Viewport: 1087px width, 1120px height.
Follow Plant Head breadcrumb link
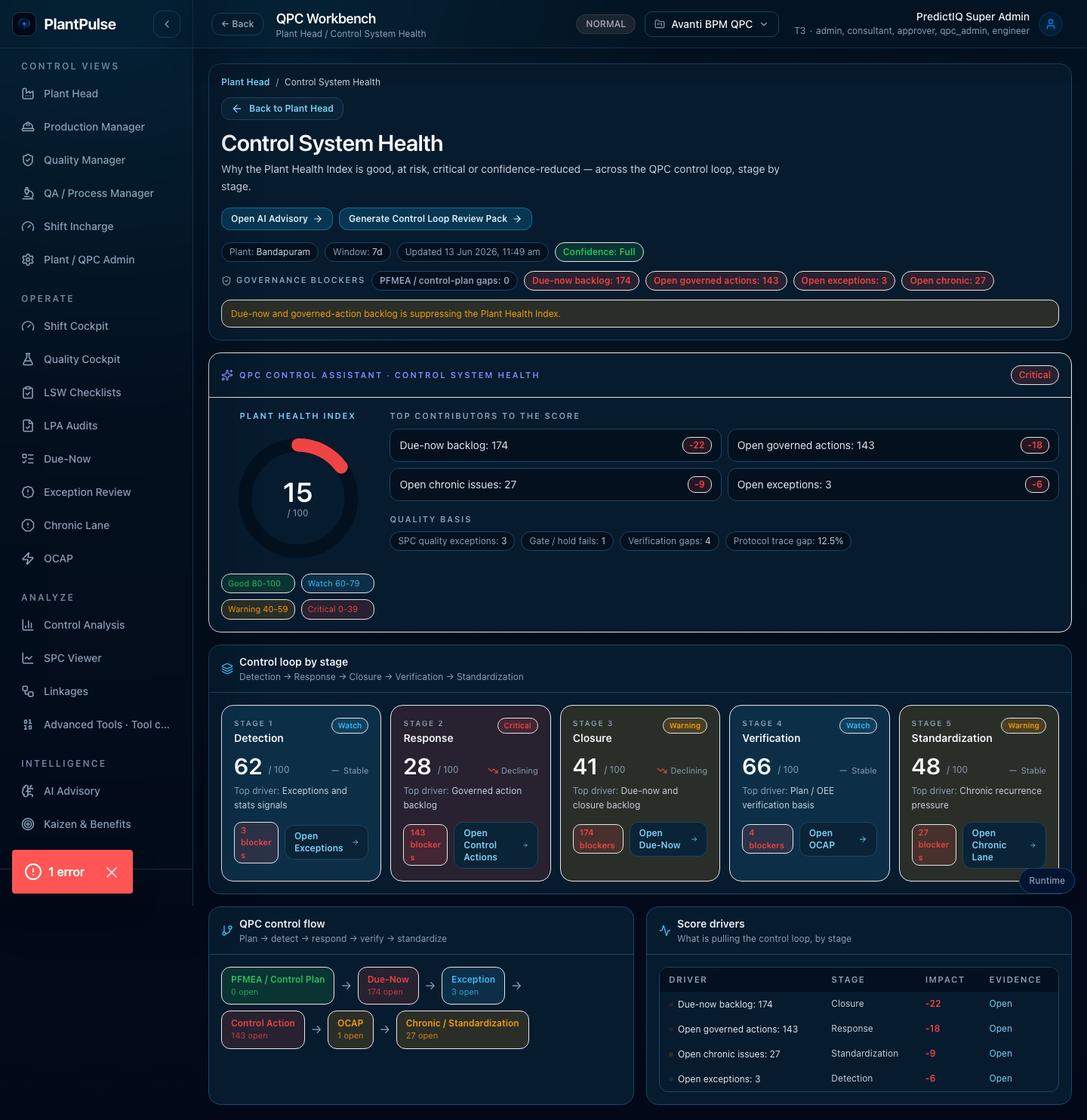click(x=245, y=82)
